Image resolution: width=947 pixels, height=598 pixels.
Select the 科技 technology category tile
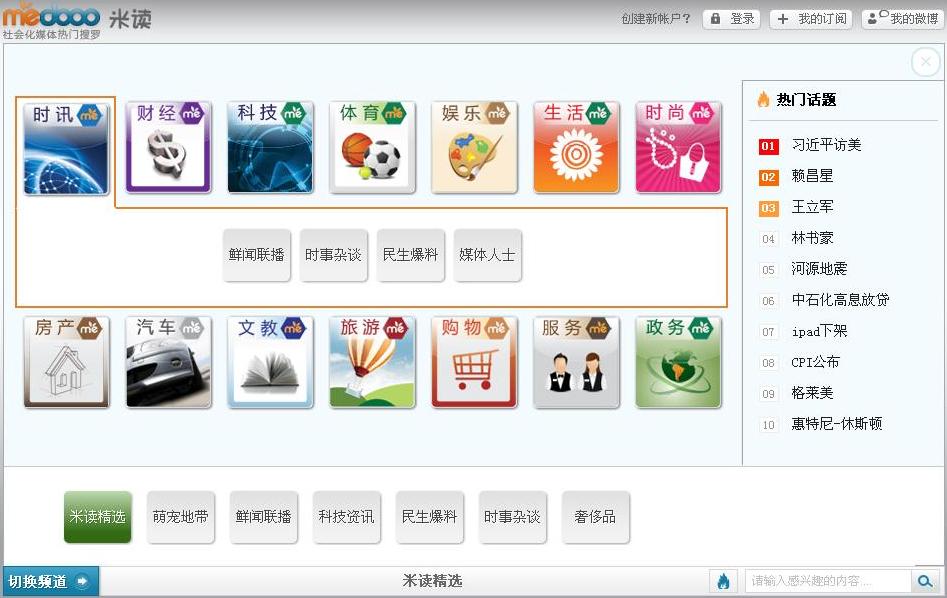pos(270,147)
